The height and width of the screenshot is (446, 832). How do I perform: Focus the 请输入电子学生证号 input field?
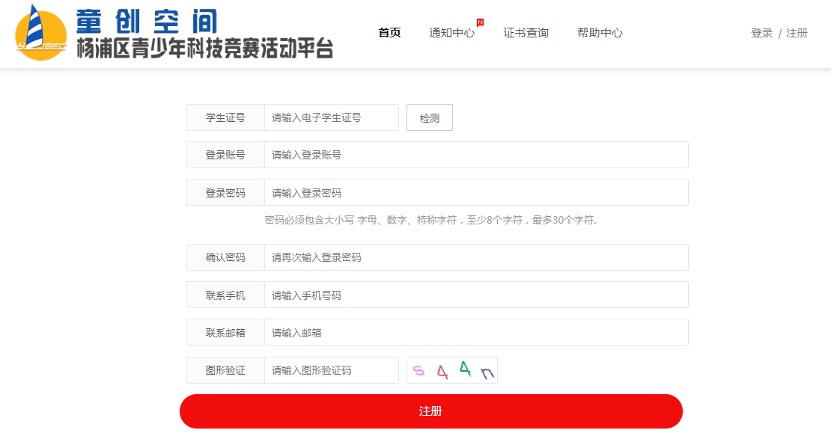pos(331,118)
